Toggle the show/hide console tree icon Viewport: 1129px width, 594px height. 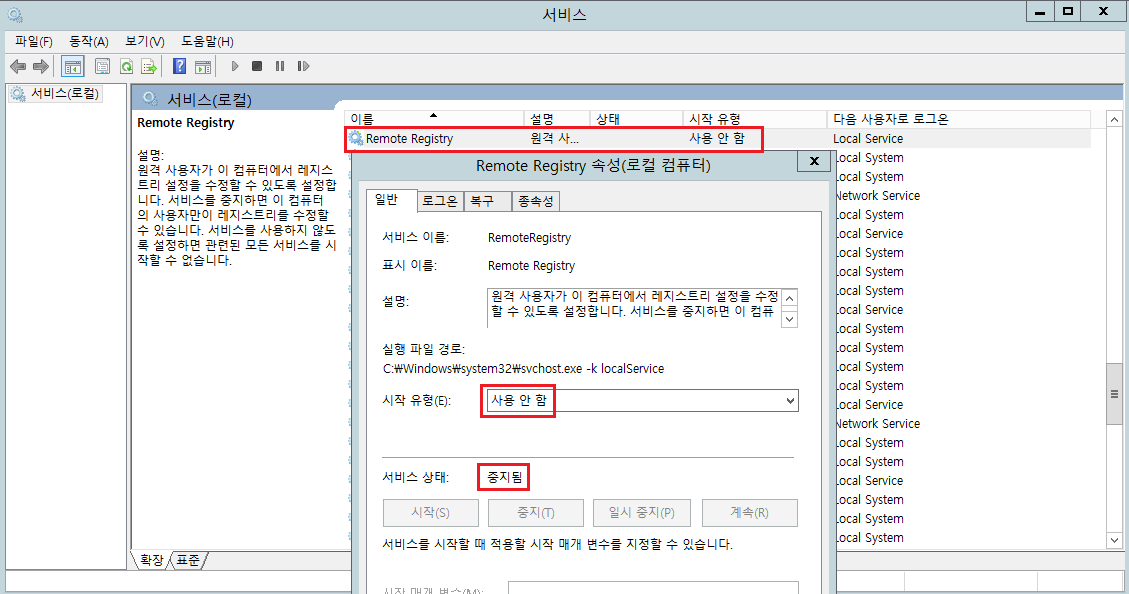(73, 67)
